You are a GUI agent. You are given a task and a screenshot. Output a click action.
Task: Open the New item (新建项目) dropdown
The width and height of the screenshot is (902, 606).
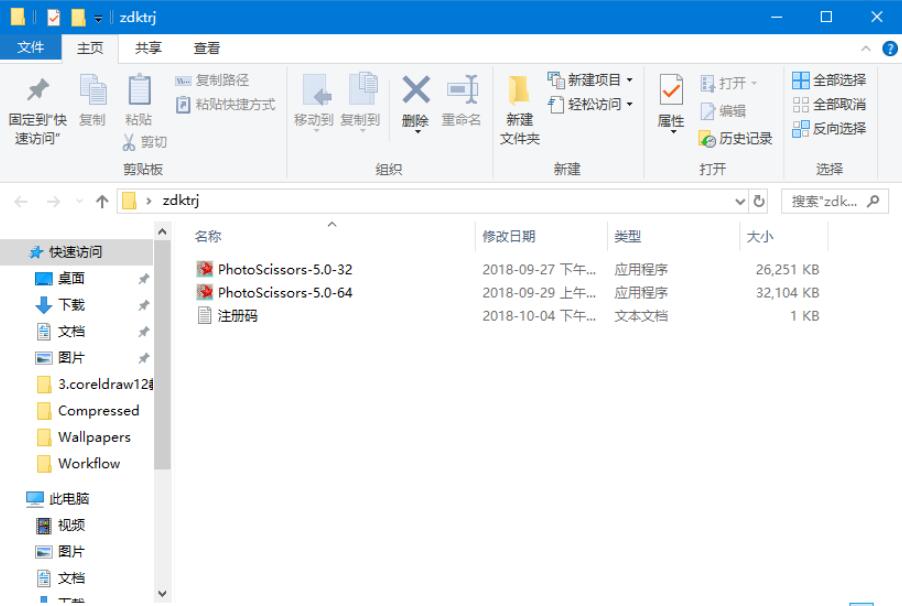[590, 80]
